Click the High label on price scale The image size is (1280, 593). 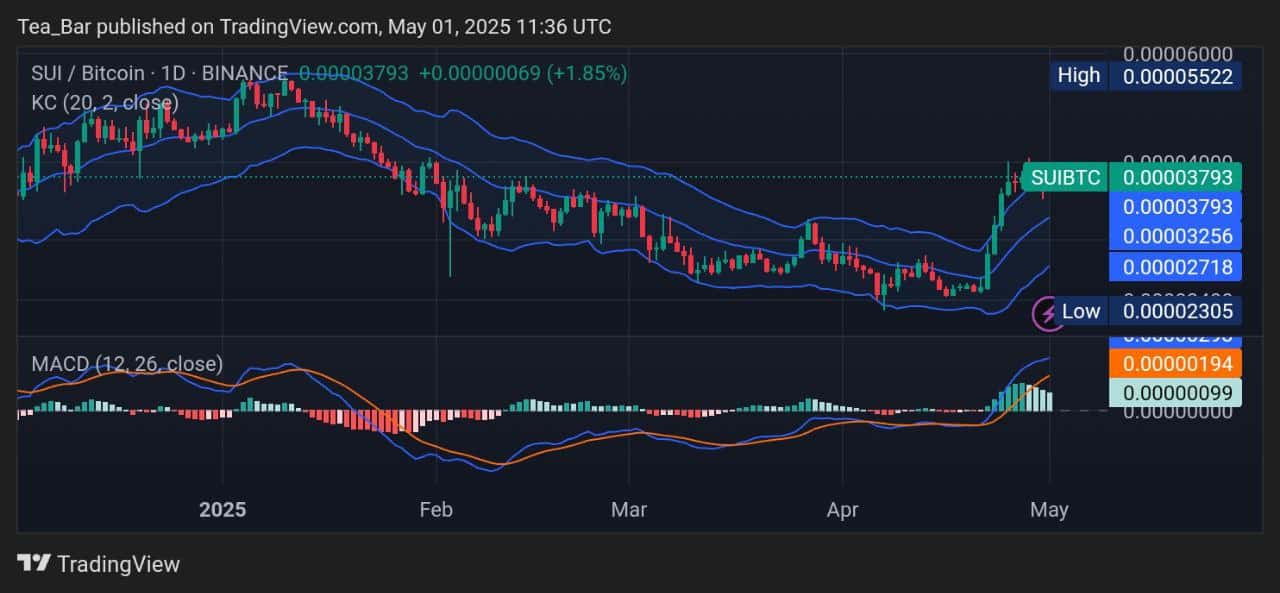tap(1078, 76)
